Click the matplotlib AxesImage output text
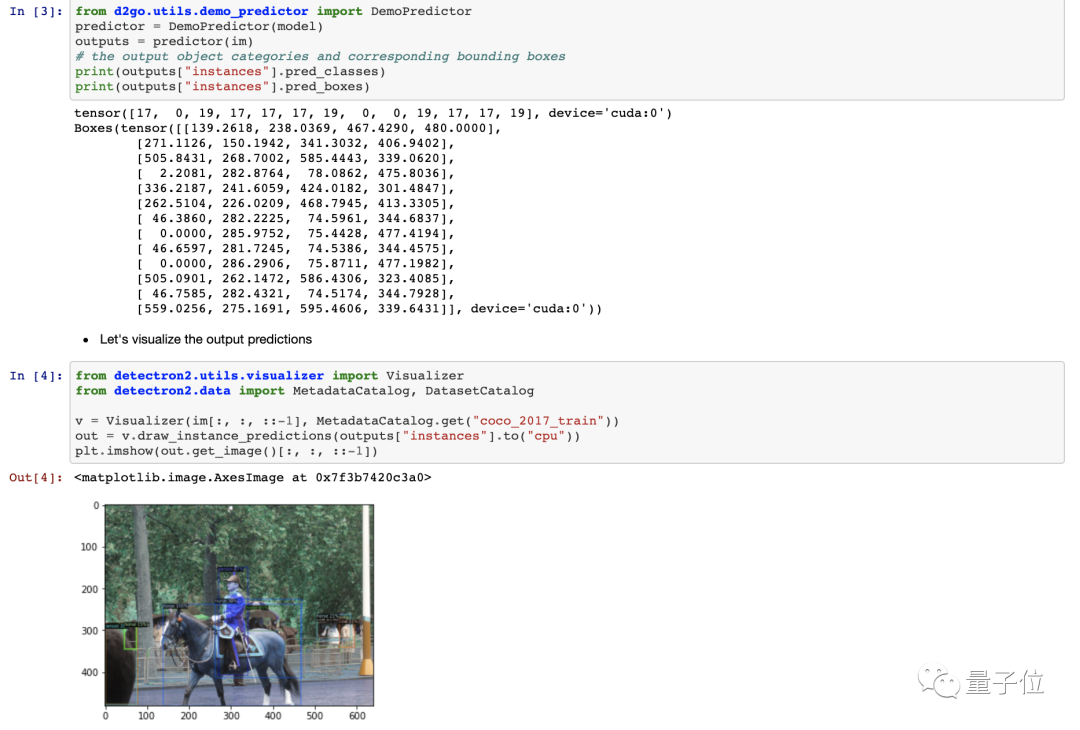The height and width of the screenshot is (730, 1080). pos(253,478)
